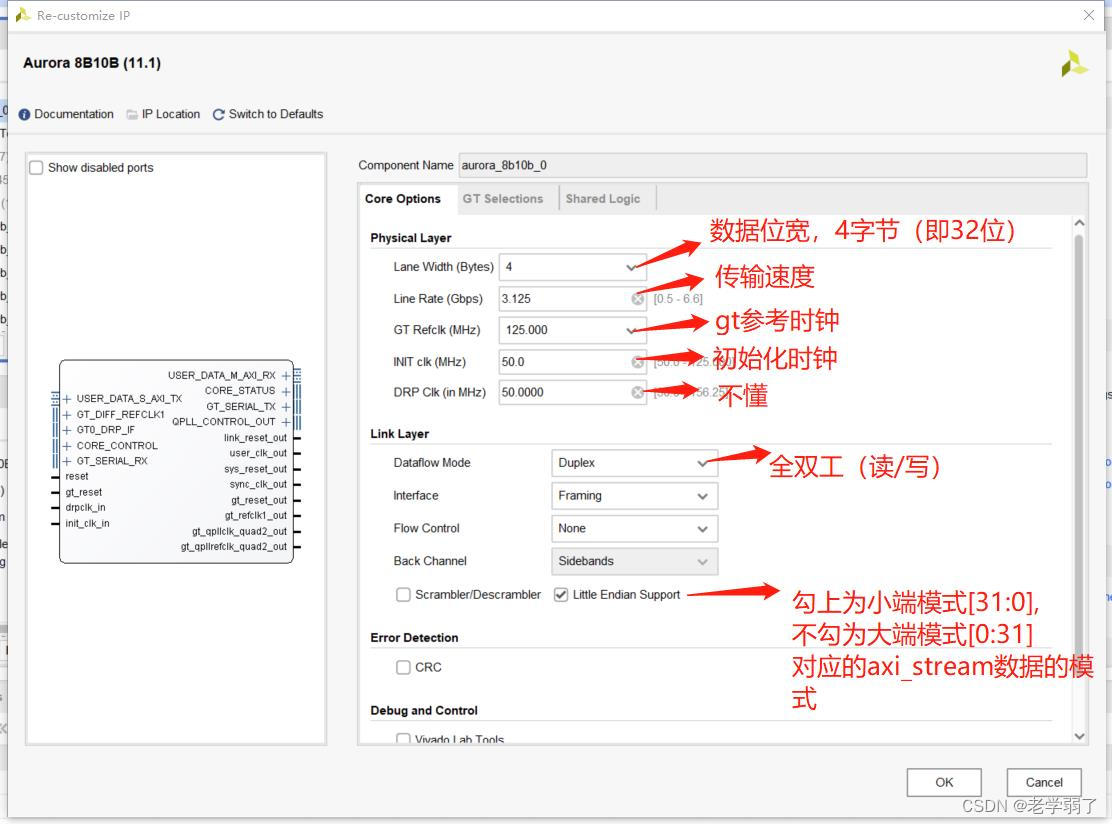
Task: Uncheck Little Endian Support
Action: click(560, 594)
